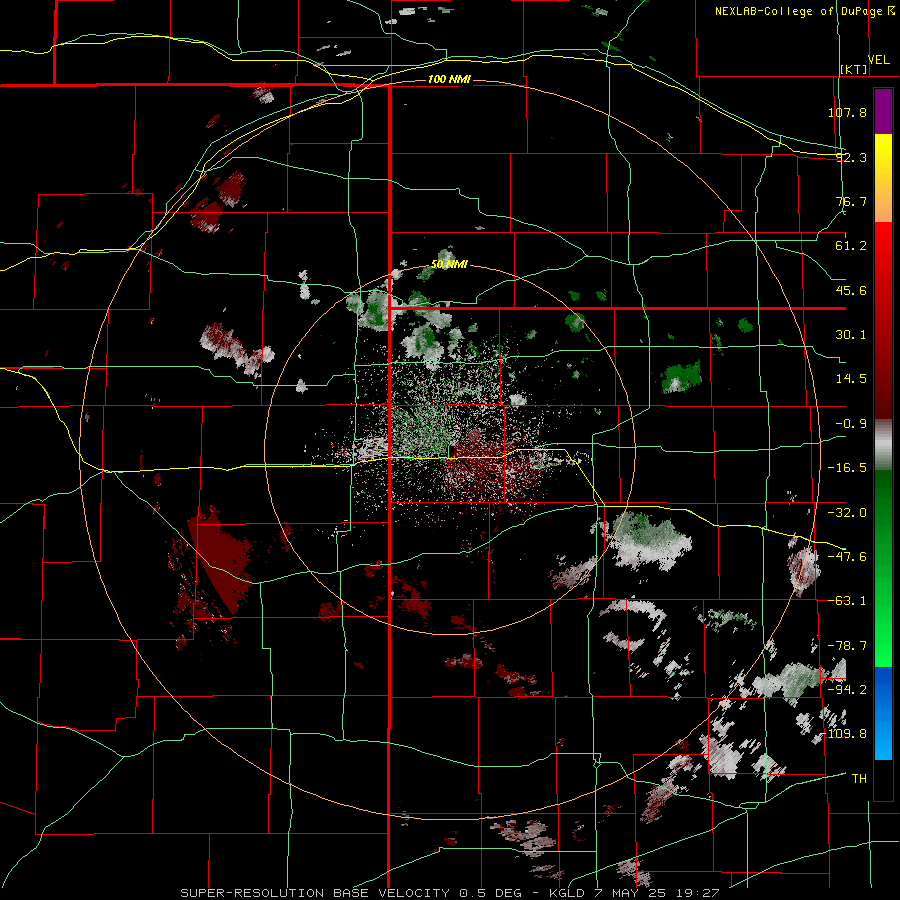Click the 50 NMI range ring label
The image size is (900, 900).
(x=449, y=265)
